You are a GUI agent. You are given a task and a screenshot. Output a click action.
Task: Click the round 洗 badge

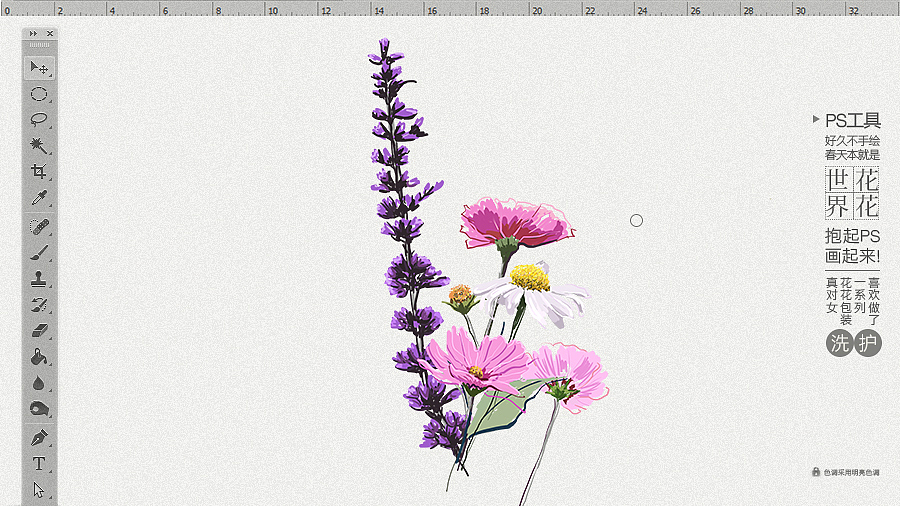click(840, 343)
